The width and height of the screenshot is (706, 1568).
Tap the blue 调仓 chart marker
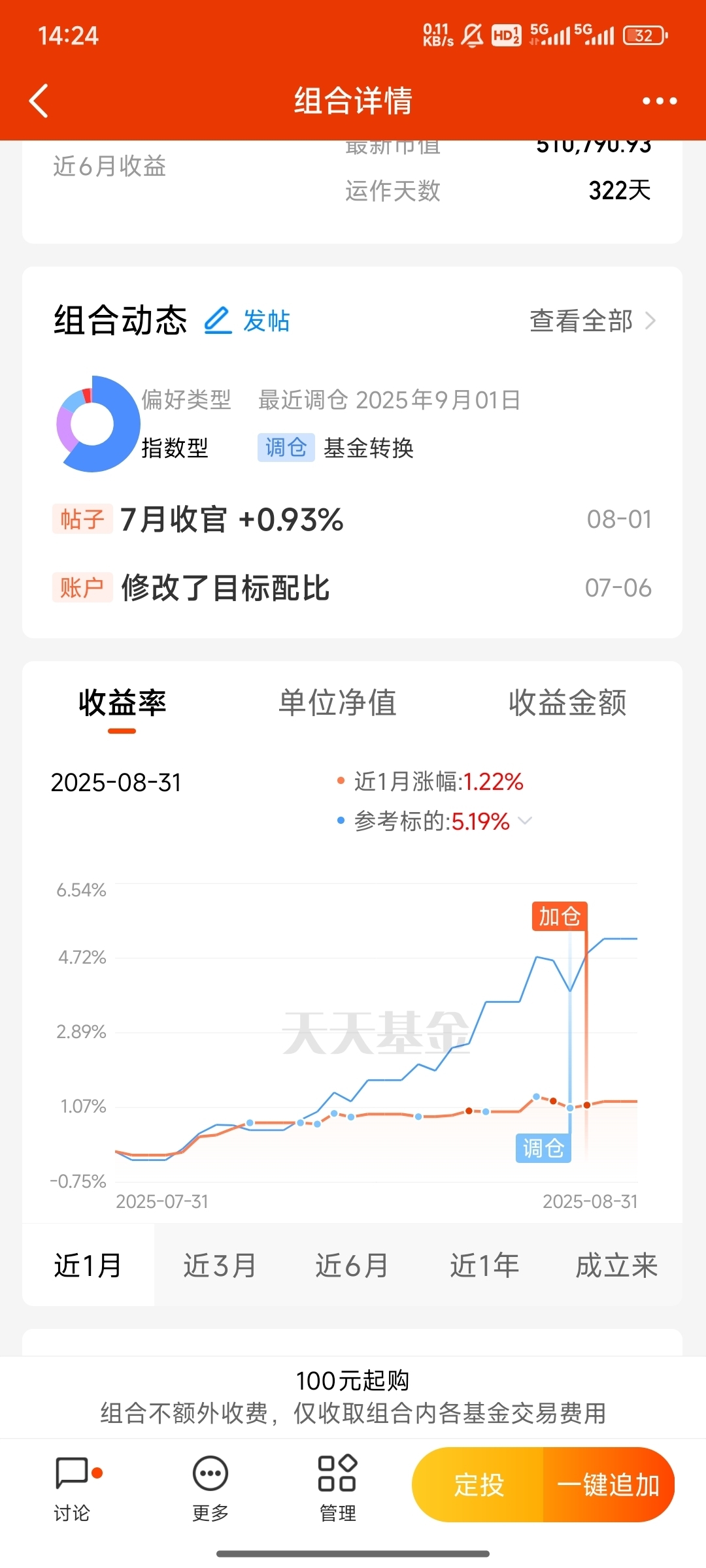544,1148
